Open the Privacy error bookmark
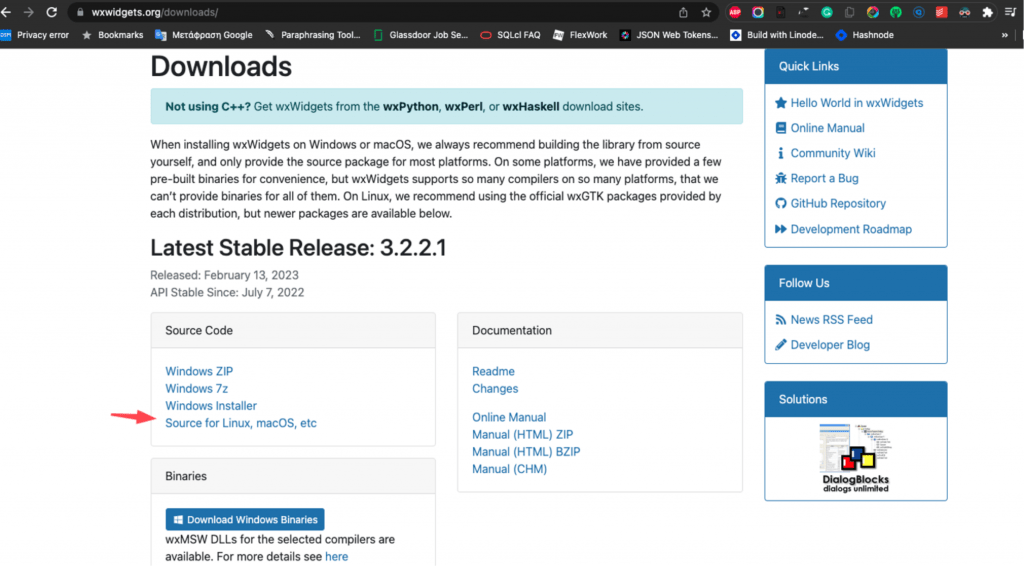The width and height of the screenshot is (1024, 566). [x=35, y=35]
